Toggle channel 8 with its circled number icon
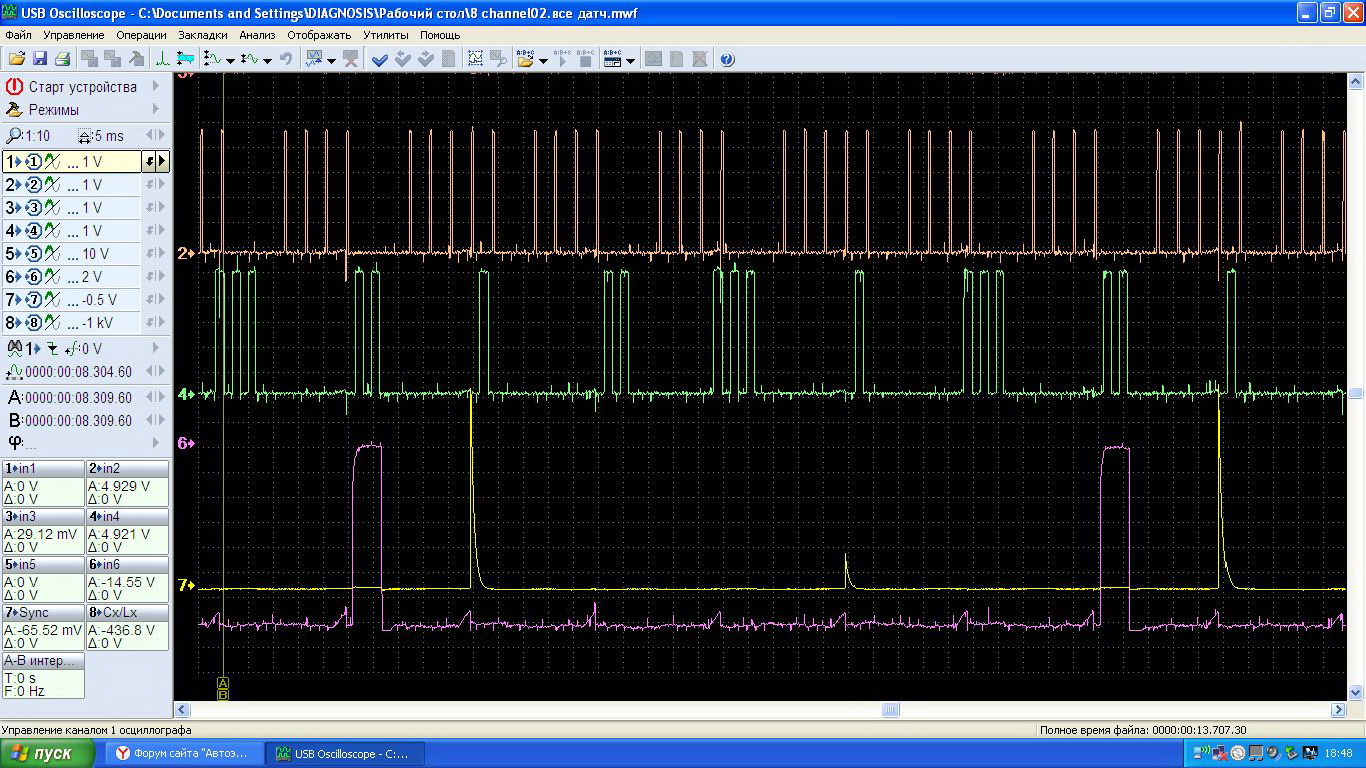The image size is (1366, 768). point(33,322)
